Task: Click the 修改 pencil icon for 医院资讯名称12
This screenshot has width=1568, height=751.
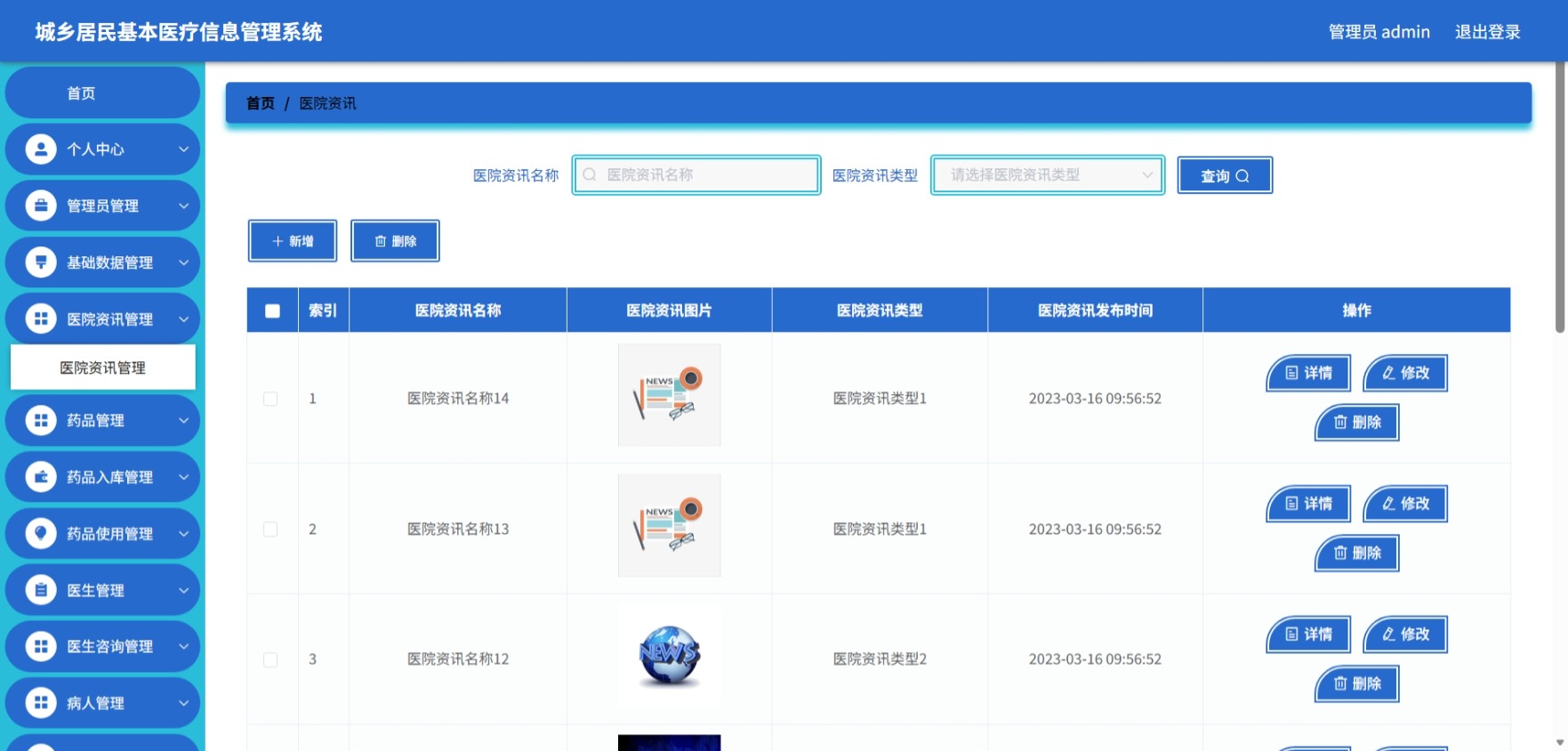Action: point(1389,634)
